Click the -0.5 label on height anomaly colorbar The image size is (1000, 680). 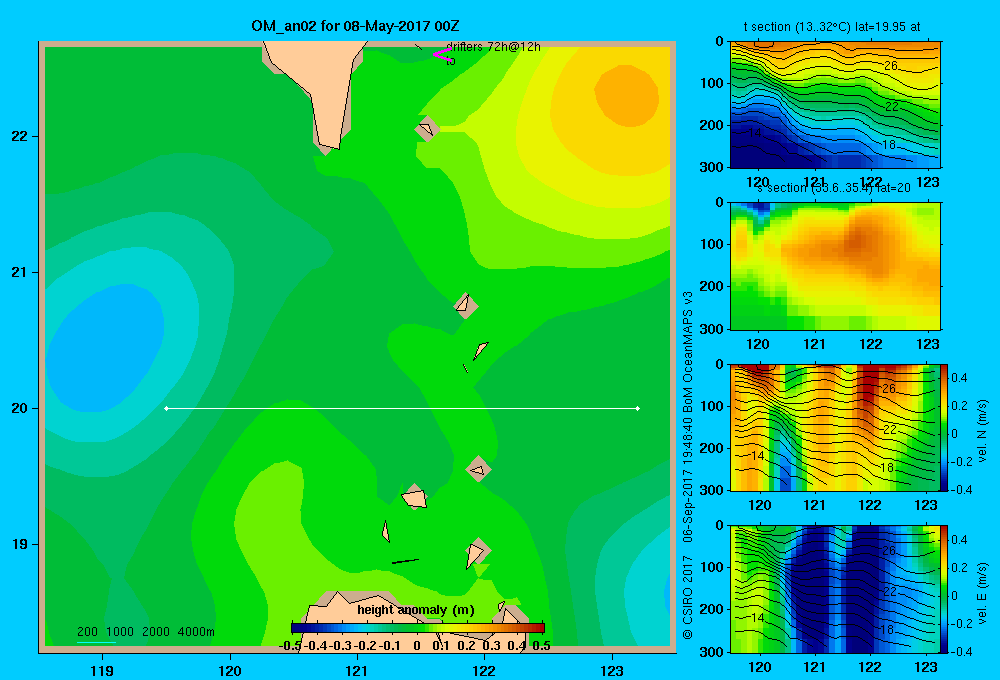pos(290,646)
